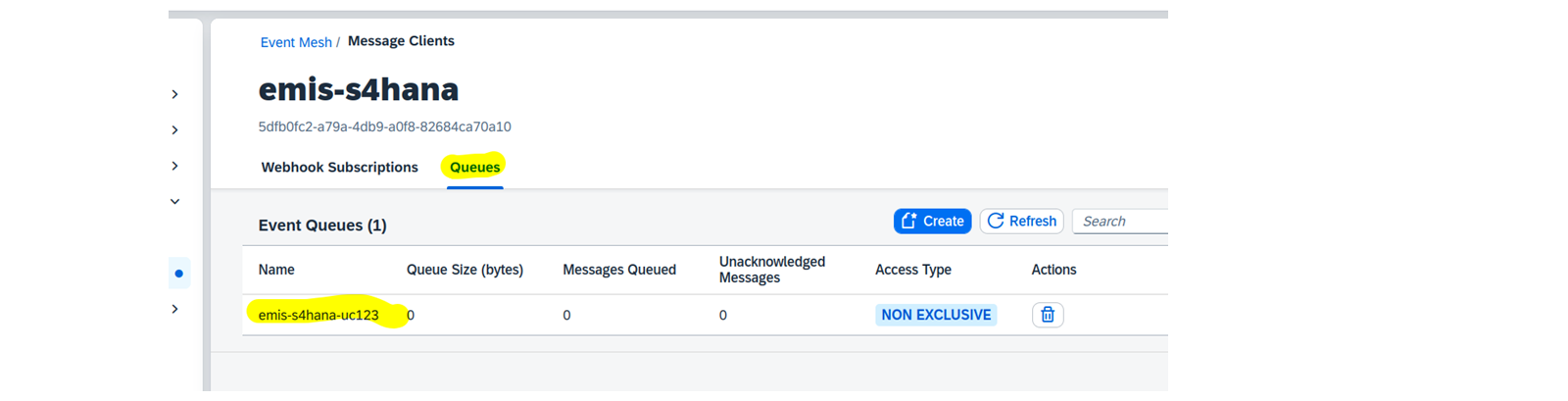Collapse the downward-pointing sidebar chevron
Image resolution: width=1568 pixels, height=401 pixels.
(174, 201)
